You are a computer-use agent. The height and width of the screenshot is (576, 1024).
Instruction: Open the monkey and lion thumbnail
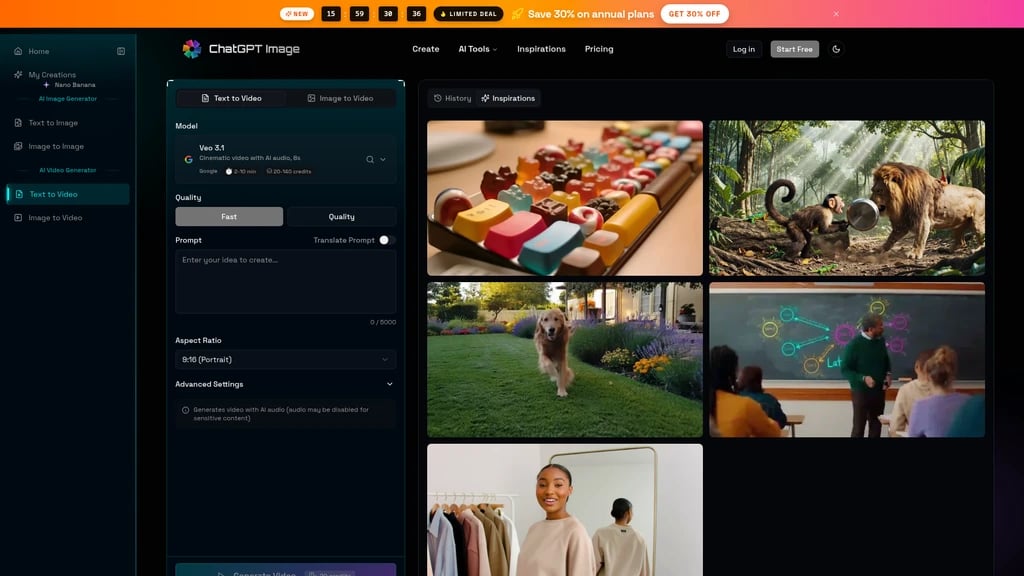(847, 198)
